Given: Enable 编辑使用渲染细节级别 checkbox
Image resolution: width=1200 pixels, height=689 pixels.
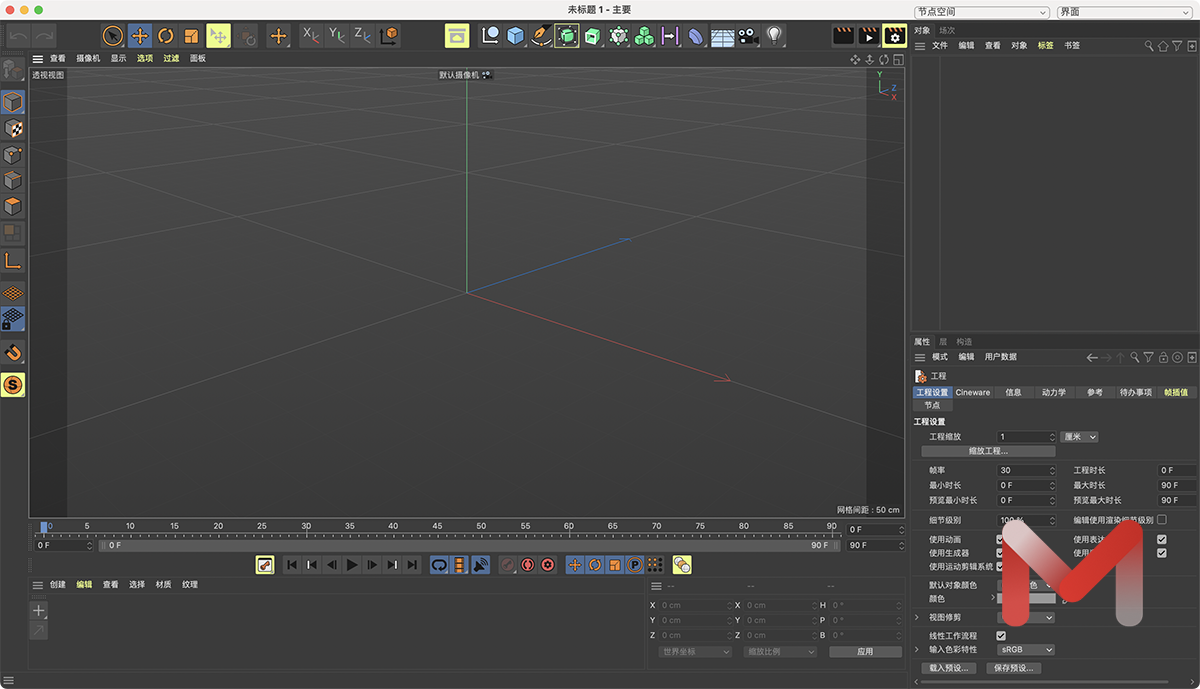Looking at the screenshot, I should pos(1161,520).
